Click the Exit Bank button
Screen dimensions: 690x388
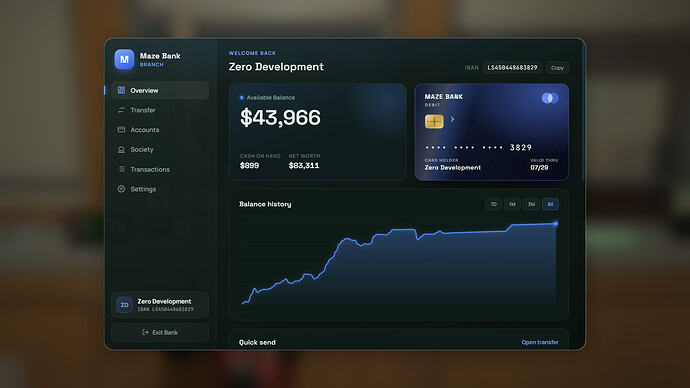coord(160,332)
